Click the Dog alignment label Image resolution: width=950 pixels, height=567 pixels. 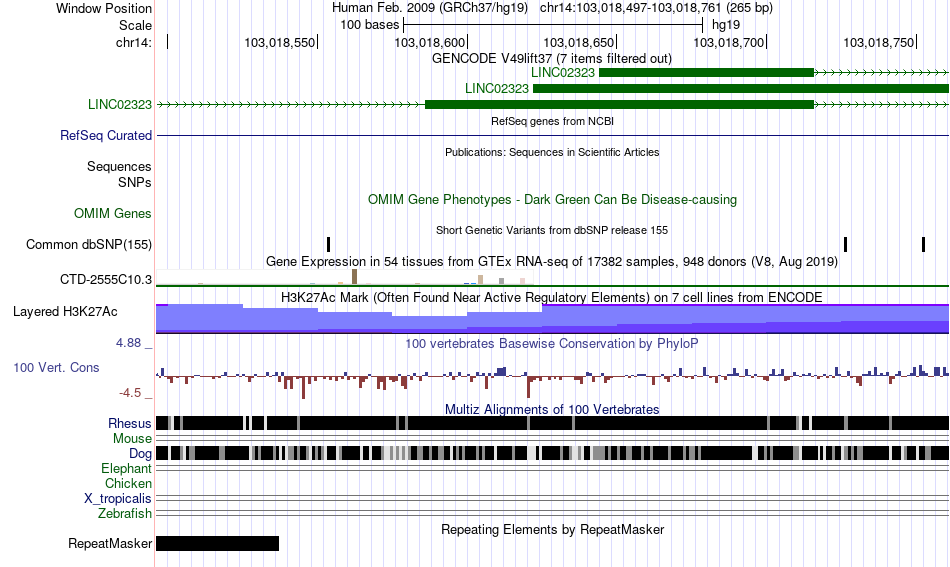click(x=140, y=453)
